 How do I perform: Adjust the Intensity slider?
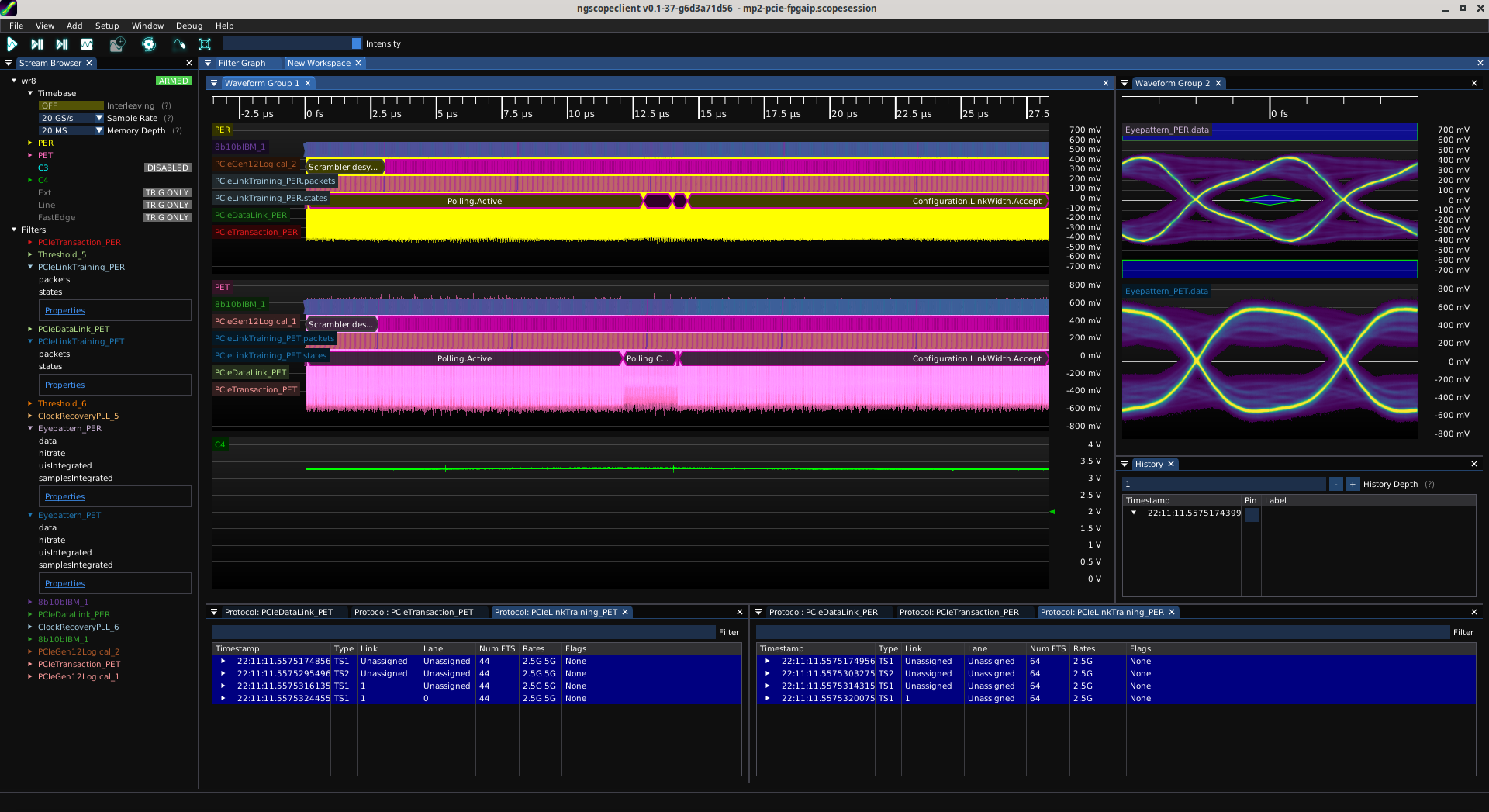292,44
